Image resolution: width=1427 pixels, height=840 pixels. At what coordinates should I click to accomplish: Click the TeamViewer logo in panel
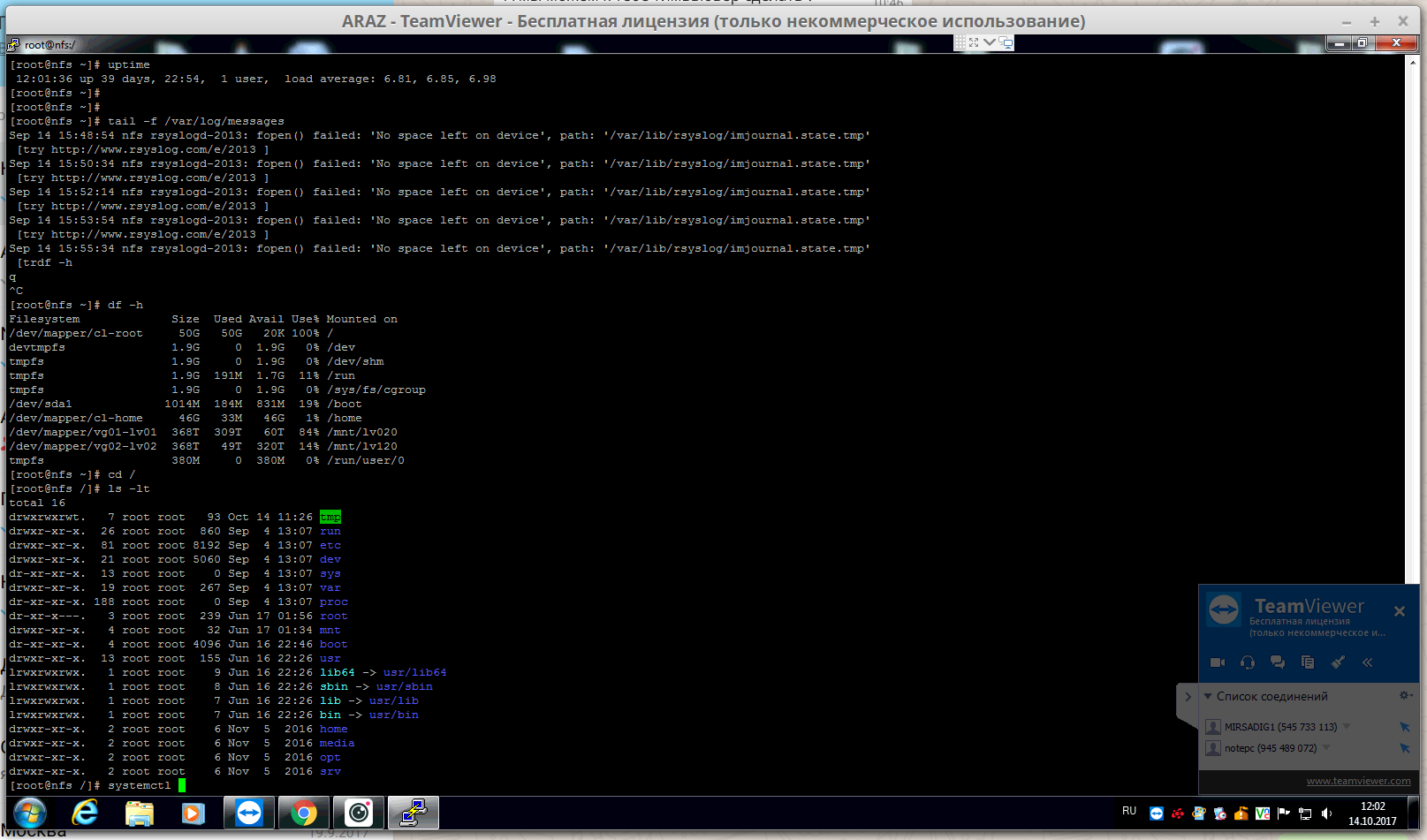coord(1225,609)
